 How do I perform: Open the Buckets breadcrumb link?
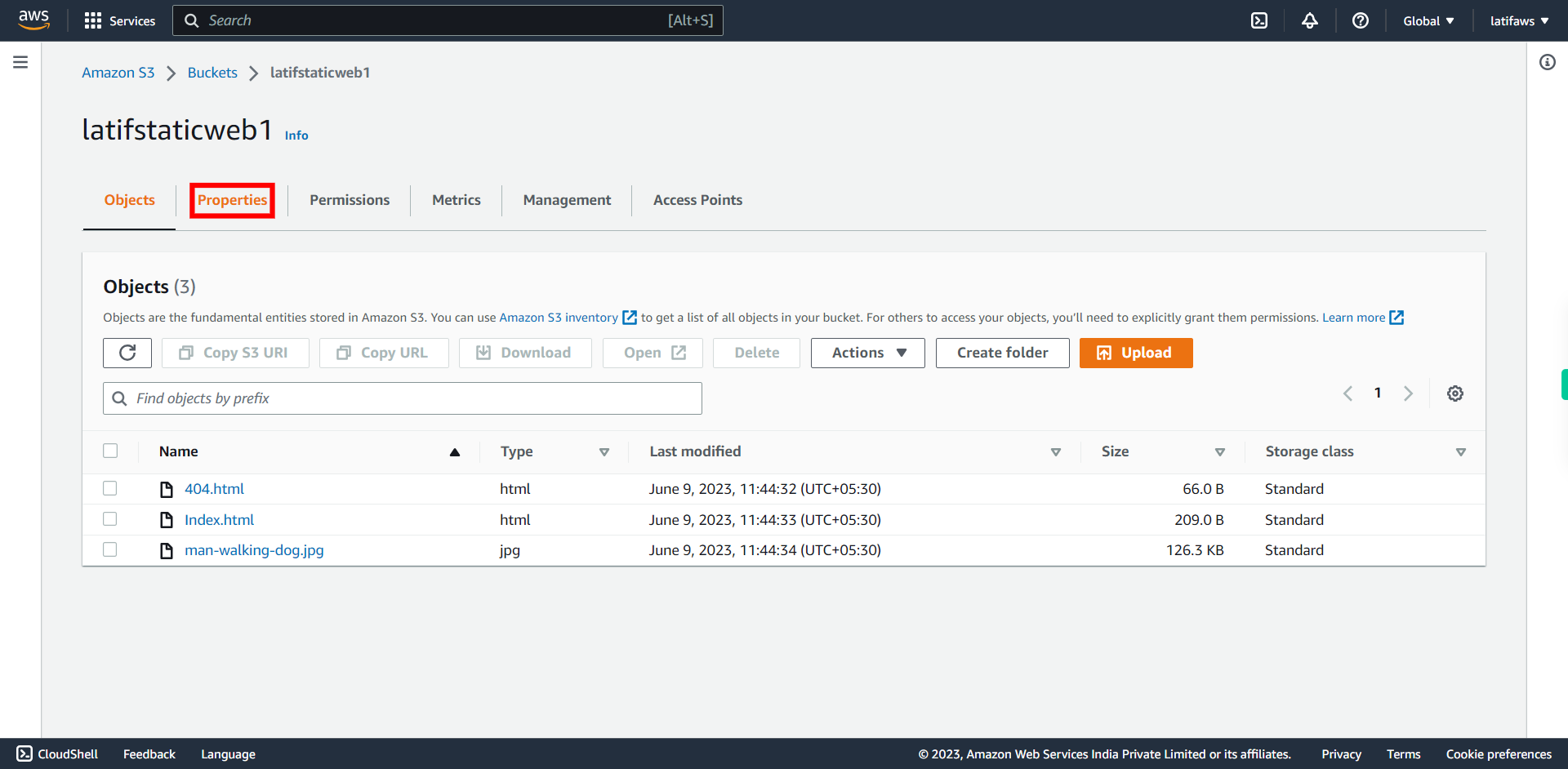click(x=212, y=73)
